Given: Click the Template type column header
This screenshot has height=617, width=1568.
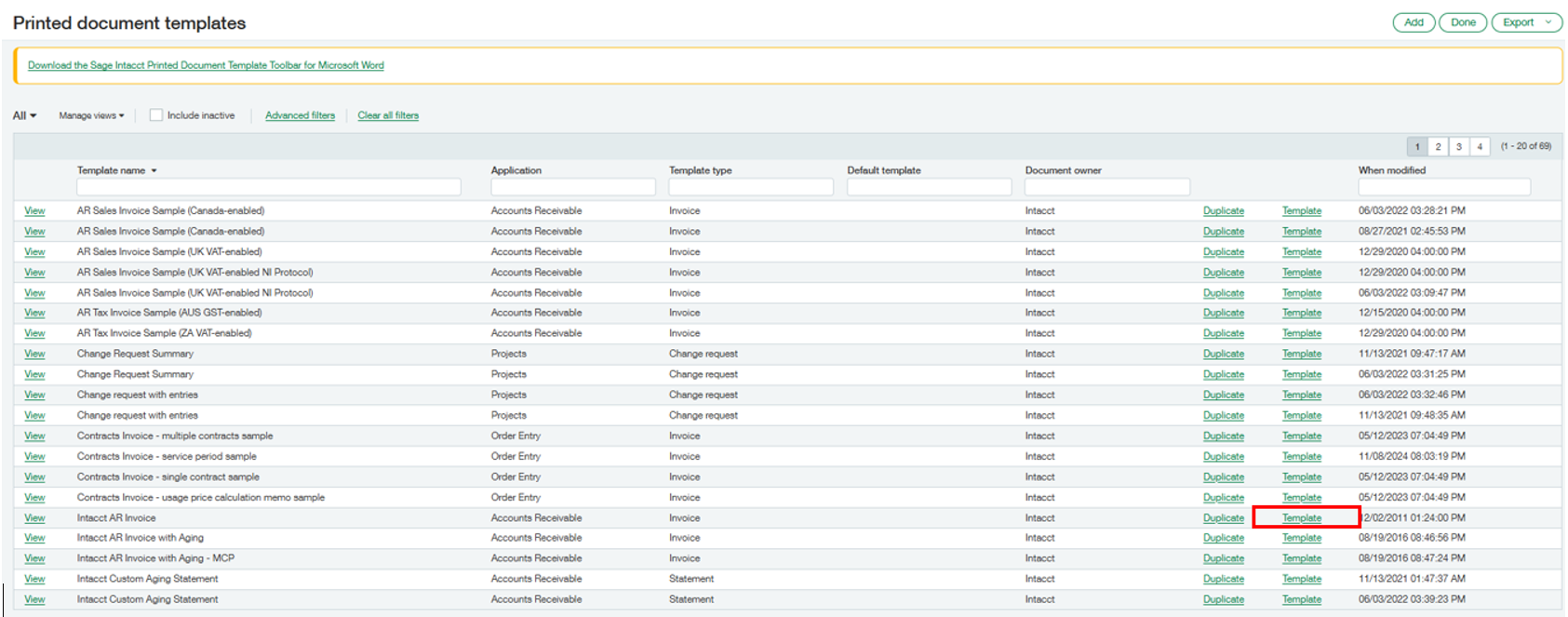Looking at the screenshot, I should click(700, 170).
